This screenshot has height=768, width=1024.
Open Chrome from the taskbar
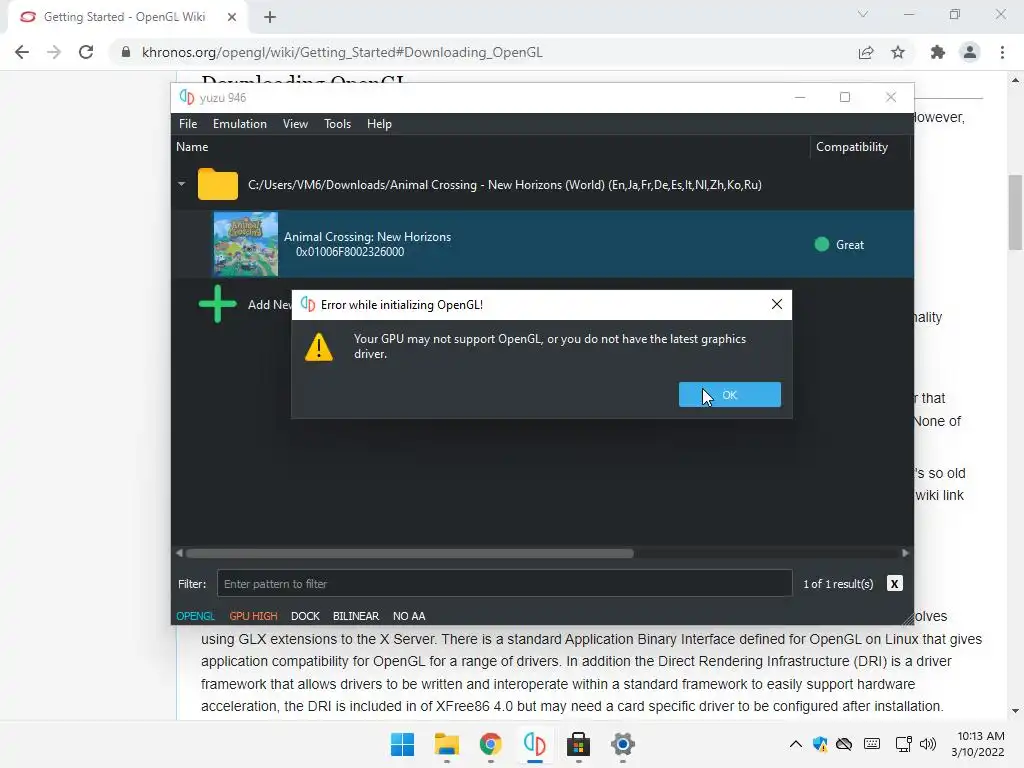click(490, 744)
